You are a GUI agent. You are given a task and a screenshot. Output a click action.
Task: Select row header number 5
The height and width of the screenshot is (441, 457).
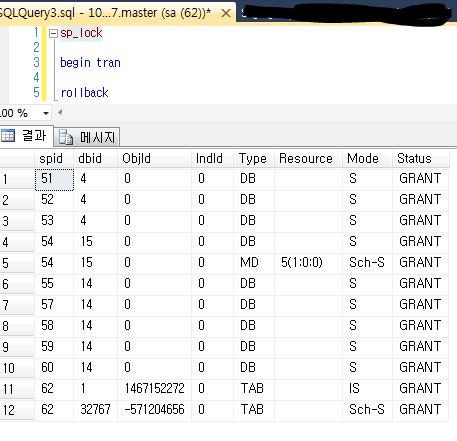17,263
